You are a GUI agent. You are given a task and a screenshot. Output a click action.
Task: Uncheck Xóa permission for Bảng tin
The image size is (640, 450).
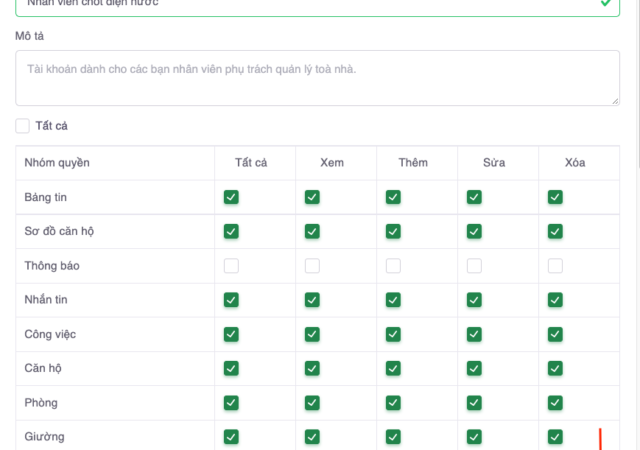pos(555,198)
